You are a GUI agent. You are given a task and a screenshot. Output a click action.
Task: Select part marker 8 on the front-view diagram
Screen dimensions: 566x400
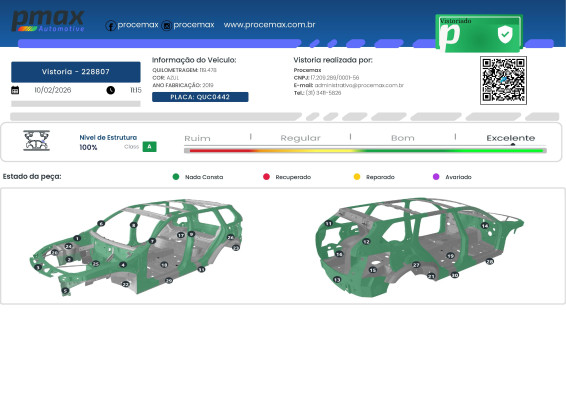pyautogui.click(x=134, y=225)
